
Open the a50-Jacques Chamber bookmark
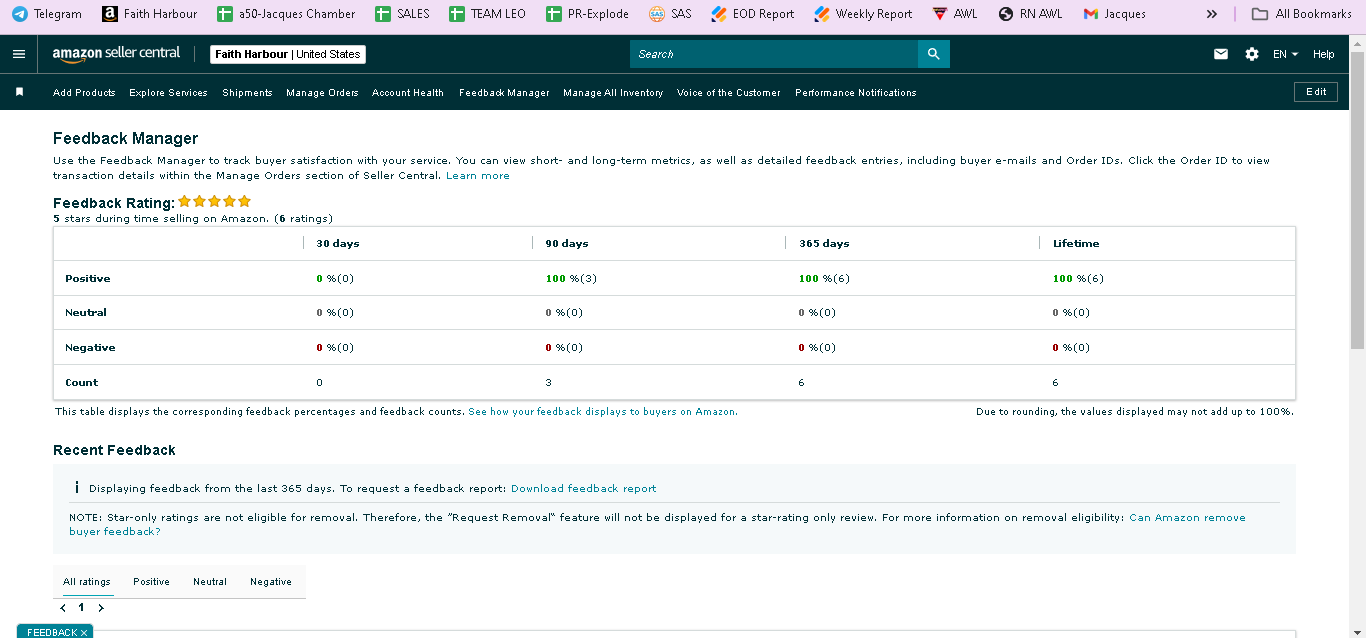[286, 14]
